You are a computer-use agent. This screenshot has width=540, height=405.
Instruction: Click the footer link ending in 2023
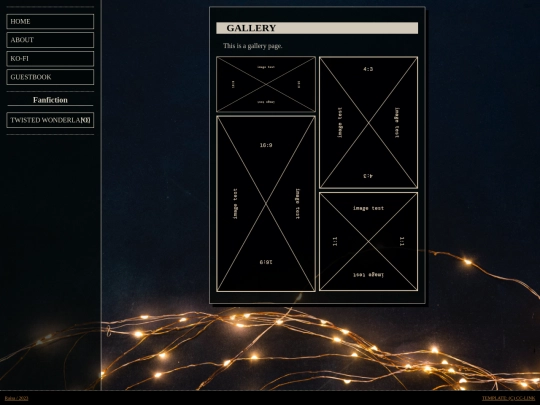coord(17,398)
